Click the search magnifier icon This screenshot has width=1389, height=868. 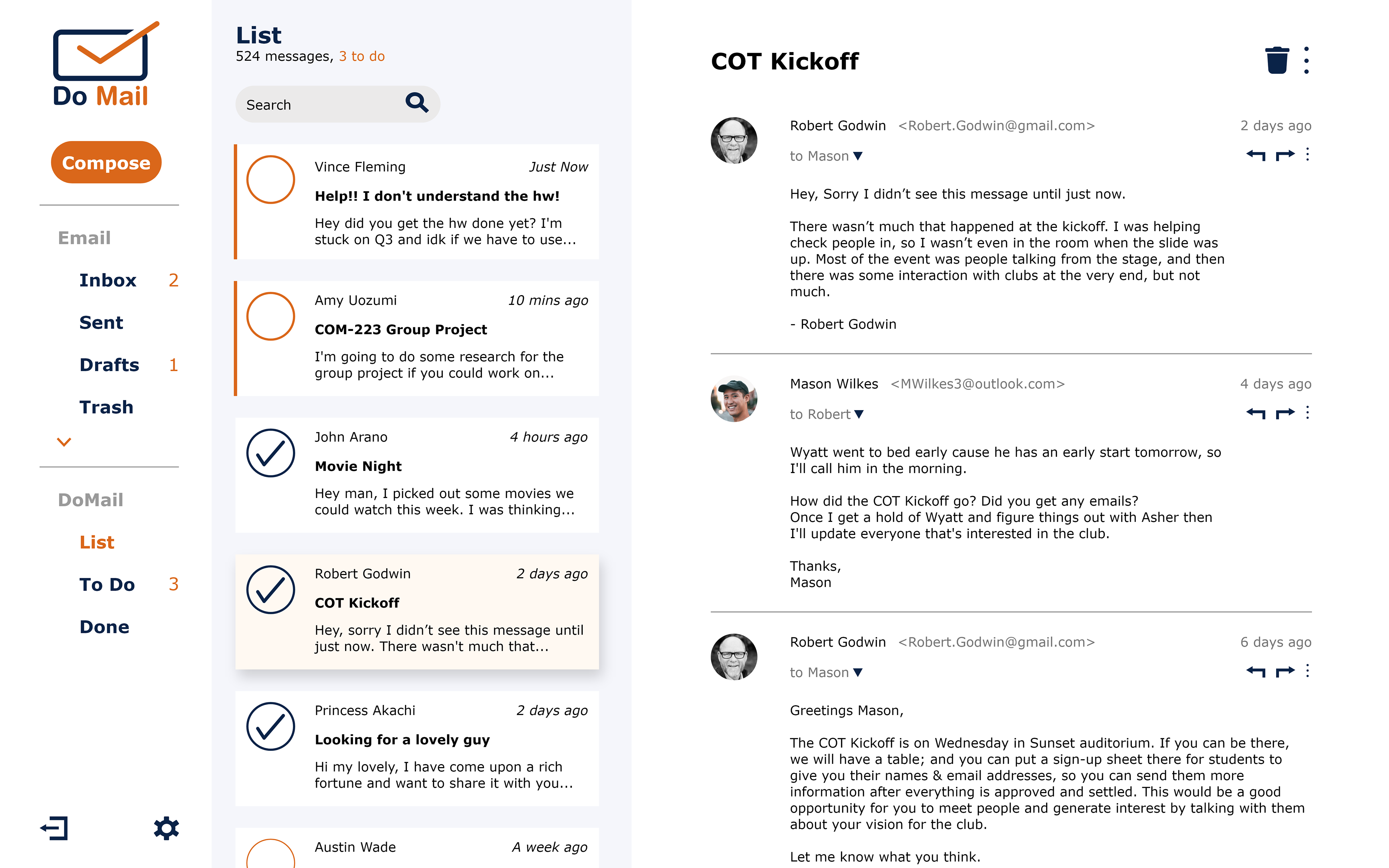(417, 103)
